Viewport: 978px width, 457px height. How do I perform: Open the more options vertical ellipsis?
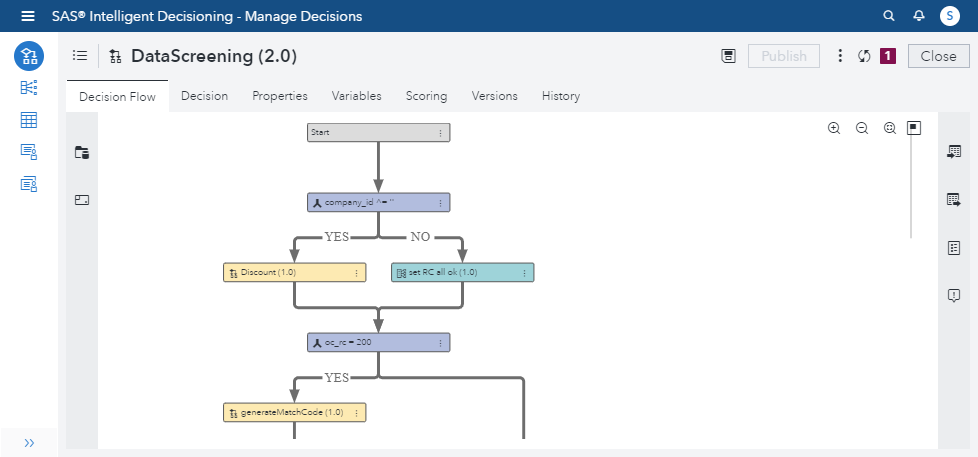(x=840, y=56)
